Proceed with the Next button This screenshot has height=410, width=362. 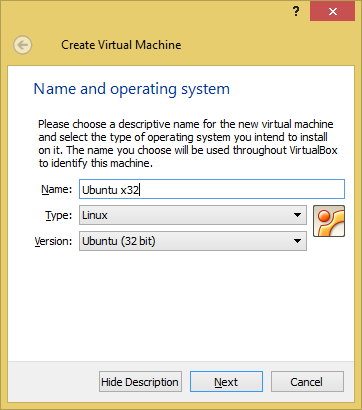click(226, 382)
